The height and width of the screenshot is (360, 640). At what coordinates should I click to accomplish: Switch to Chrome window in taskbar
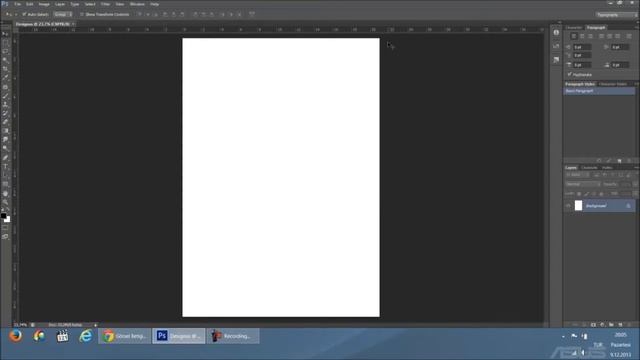click(x=124, y=336)
